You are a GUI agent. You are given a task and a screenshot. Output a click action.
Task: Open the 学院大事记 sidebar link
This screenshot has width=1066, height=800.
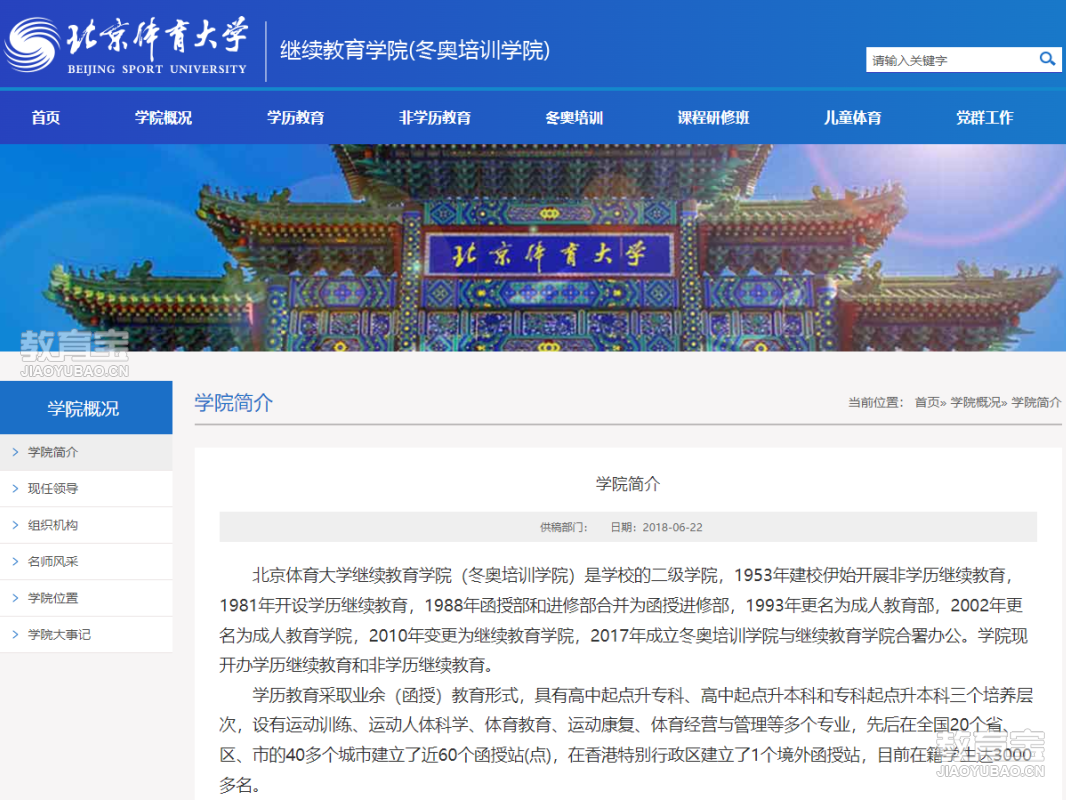pyautogui.click(x=86, y=635)
